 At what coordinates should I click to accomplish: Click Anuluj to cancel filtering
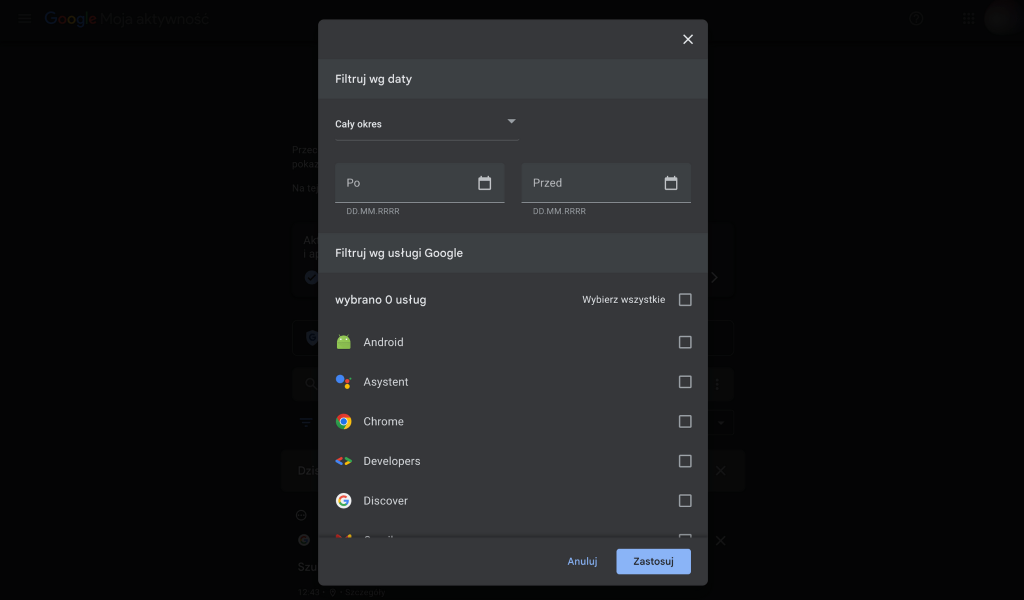click(582, 561)
